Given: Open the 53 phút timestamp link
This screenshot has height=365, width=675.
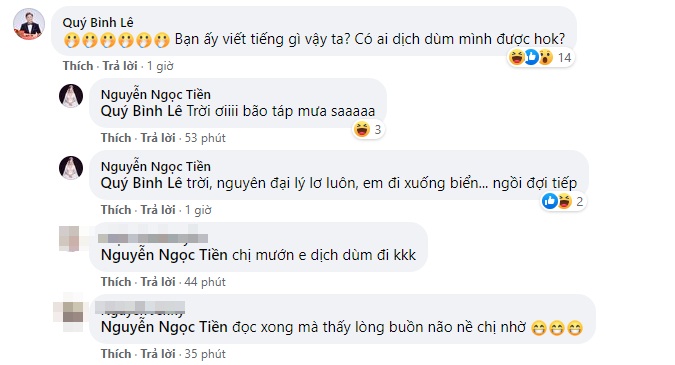Looking at the screenshot, I should pyautogui.click(x=205, y=138).
